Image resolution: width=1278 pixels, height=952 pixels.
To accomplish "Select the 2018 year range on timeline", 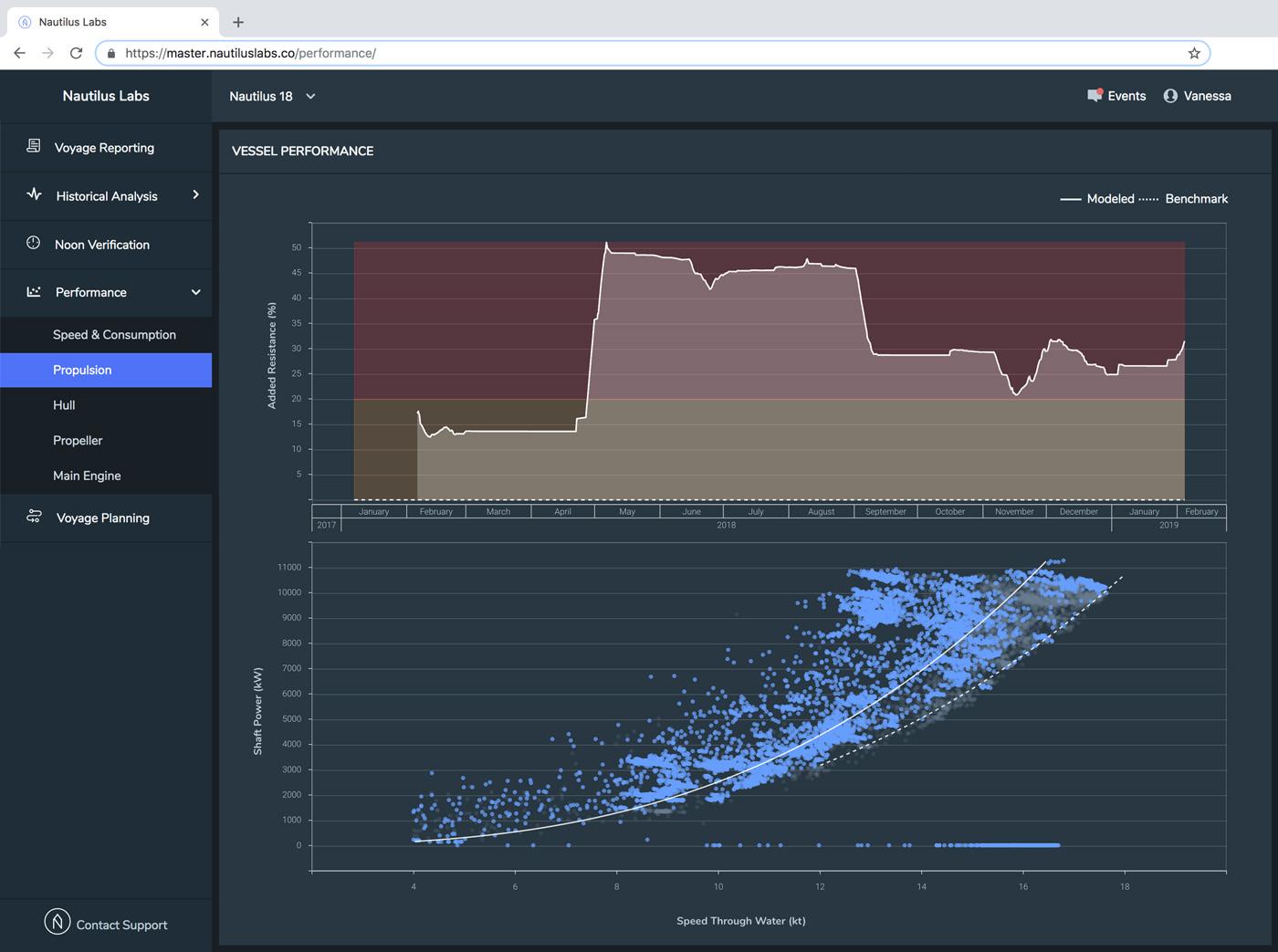I will [x=726, y=525].
